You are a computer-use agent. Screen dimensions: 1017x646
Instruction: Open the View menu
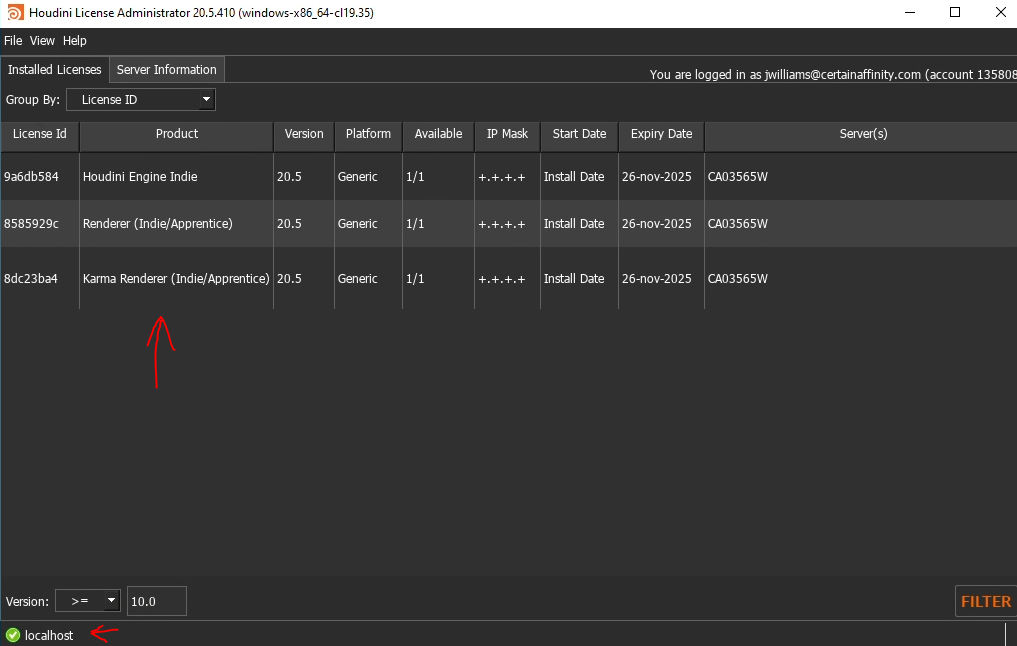coord(42,40)
